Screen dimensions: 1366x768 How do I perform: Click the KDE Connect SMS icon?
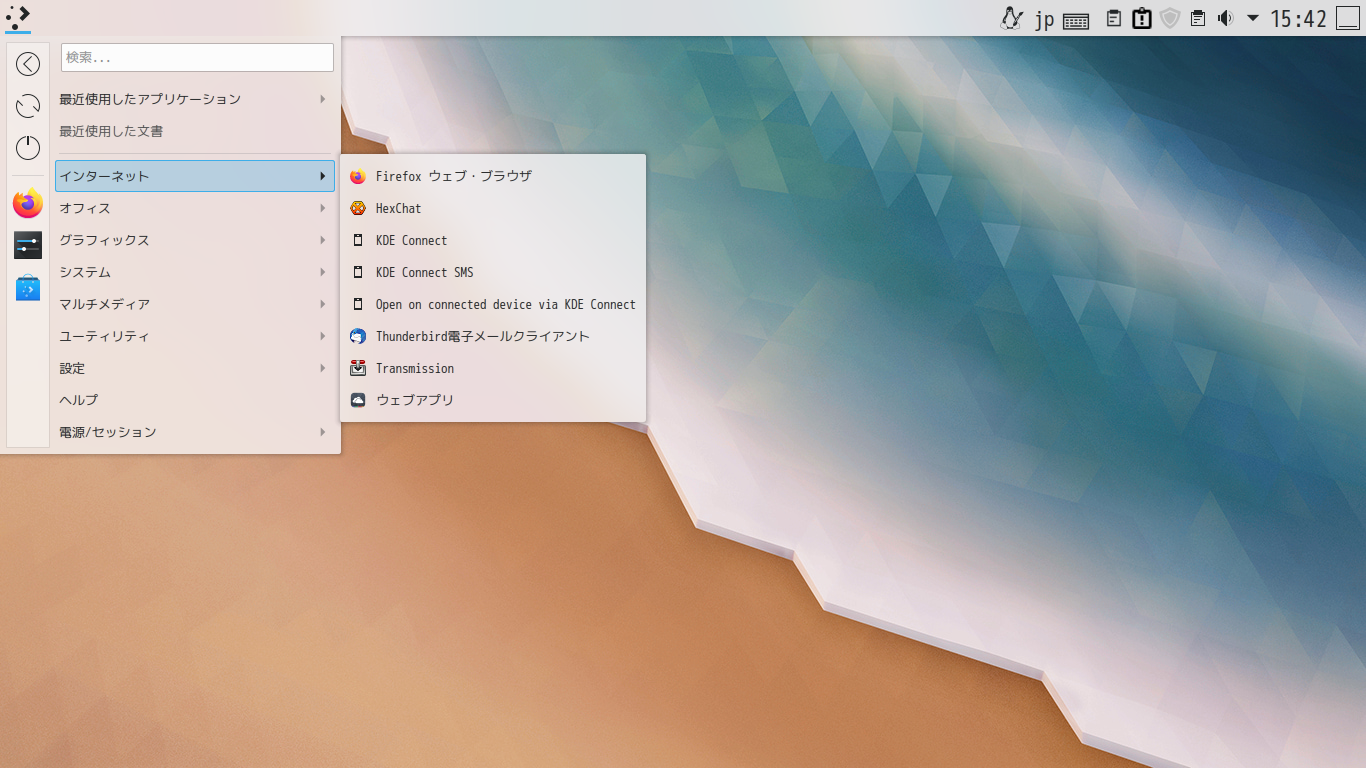click(358, 272)
